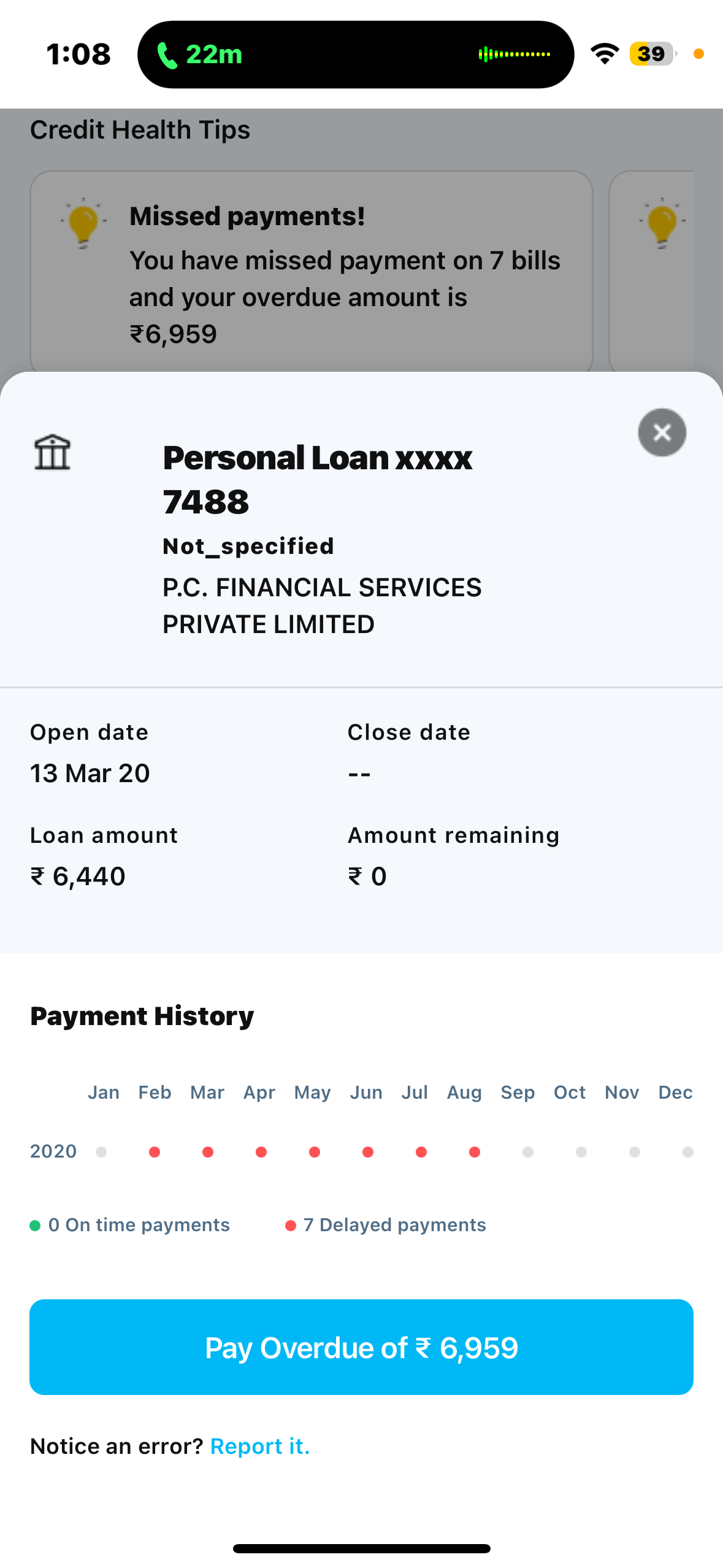Select the February 2020 delayed payment dot
This screenshot has height=1568, width=723.
pos(155,1152)
